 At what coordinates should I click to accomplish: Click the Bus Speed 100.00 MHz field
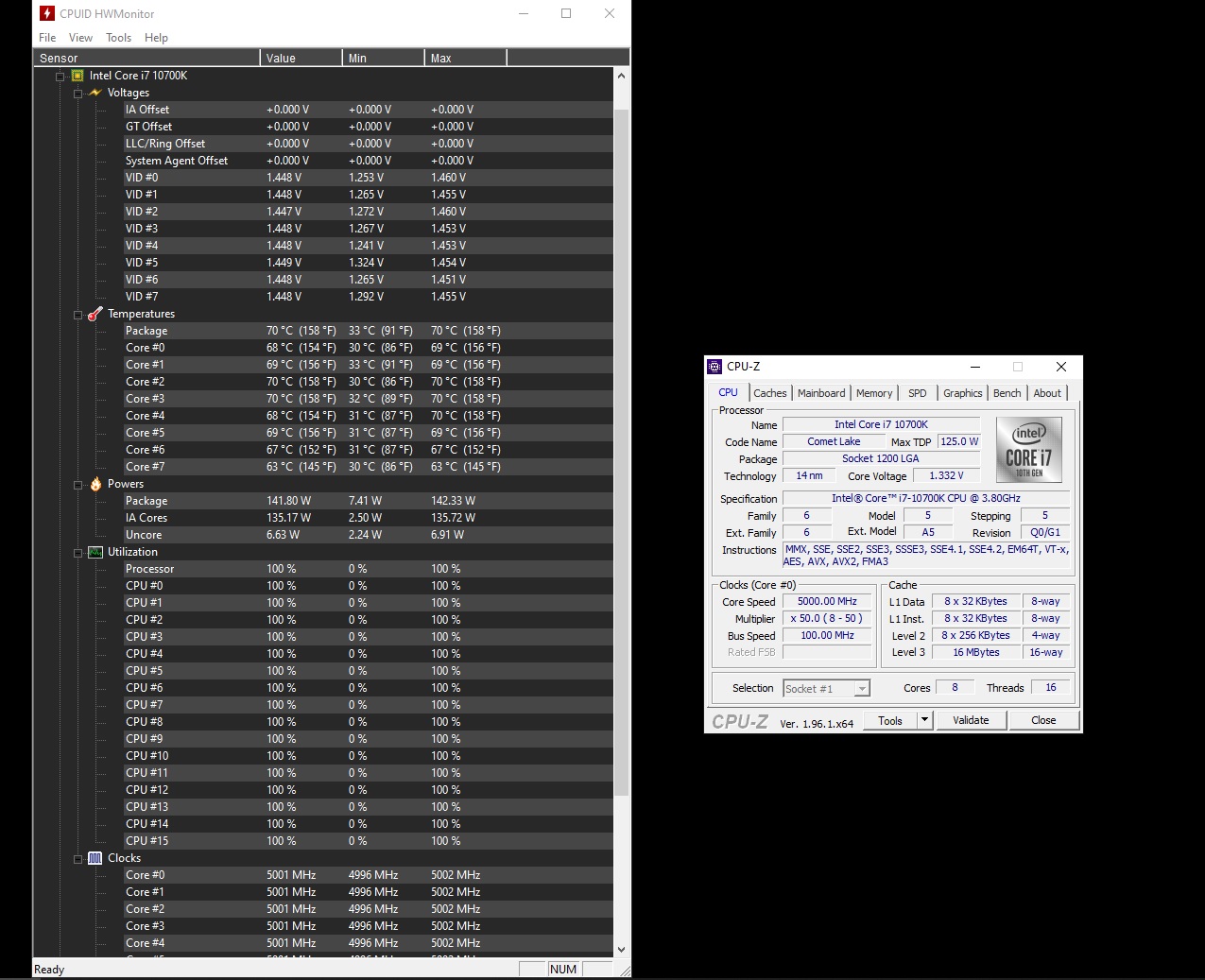827,635
